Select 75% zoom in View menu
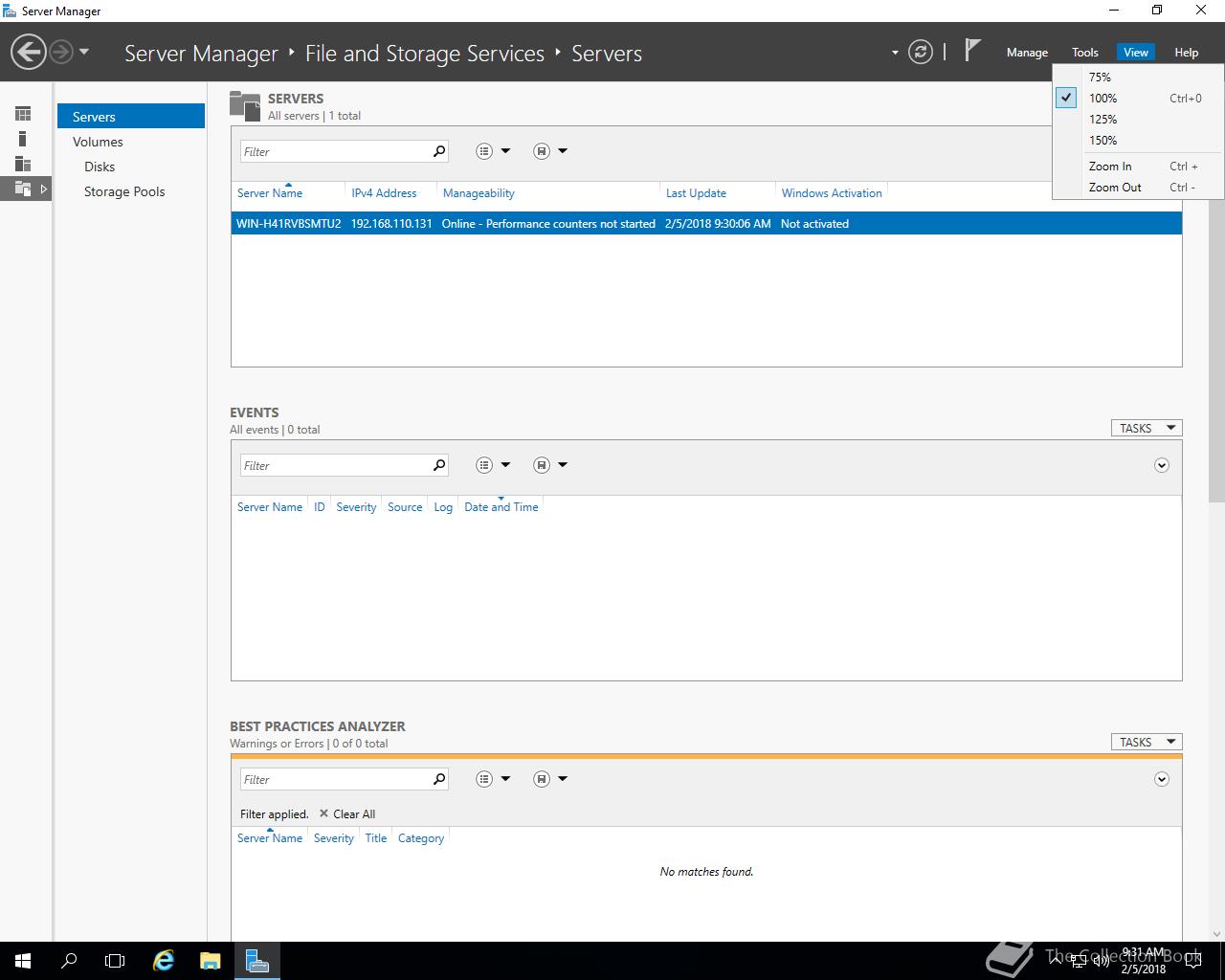Viewport: 1225px width, 980px height. pos(1138,77)
